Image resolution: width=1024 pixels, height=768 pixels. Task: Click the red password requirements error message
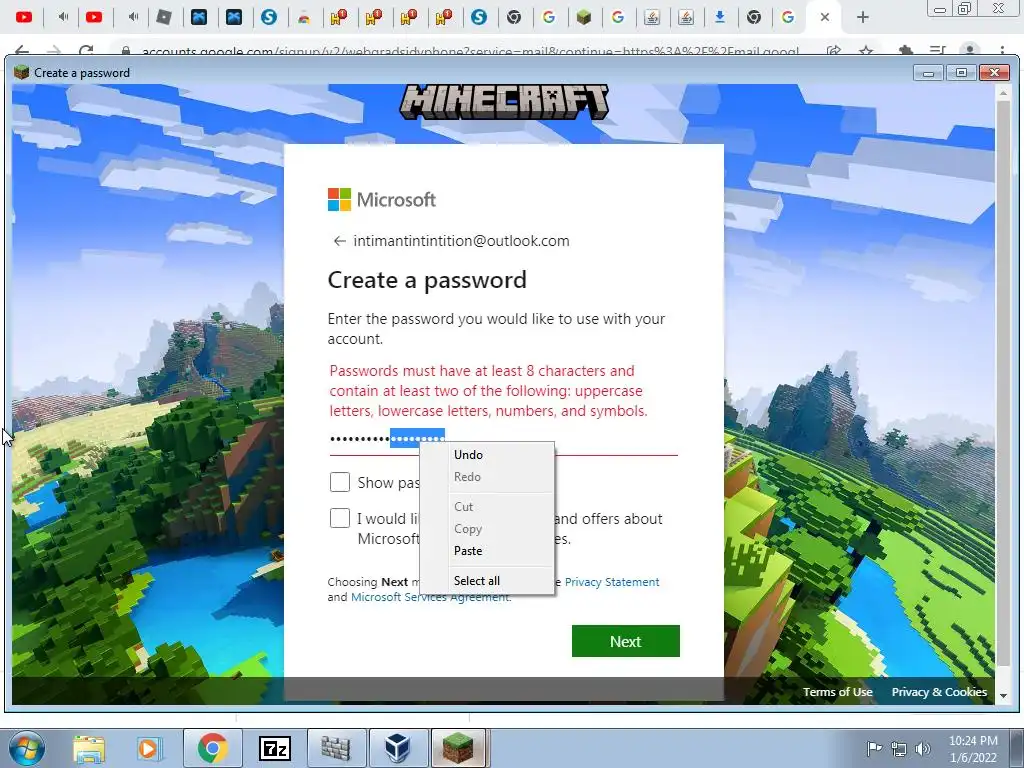pyautogui.click(x=488, y=391)
